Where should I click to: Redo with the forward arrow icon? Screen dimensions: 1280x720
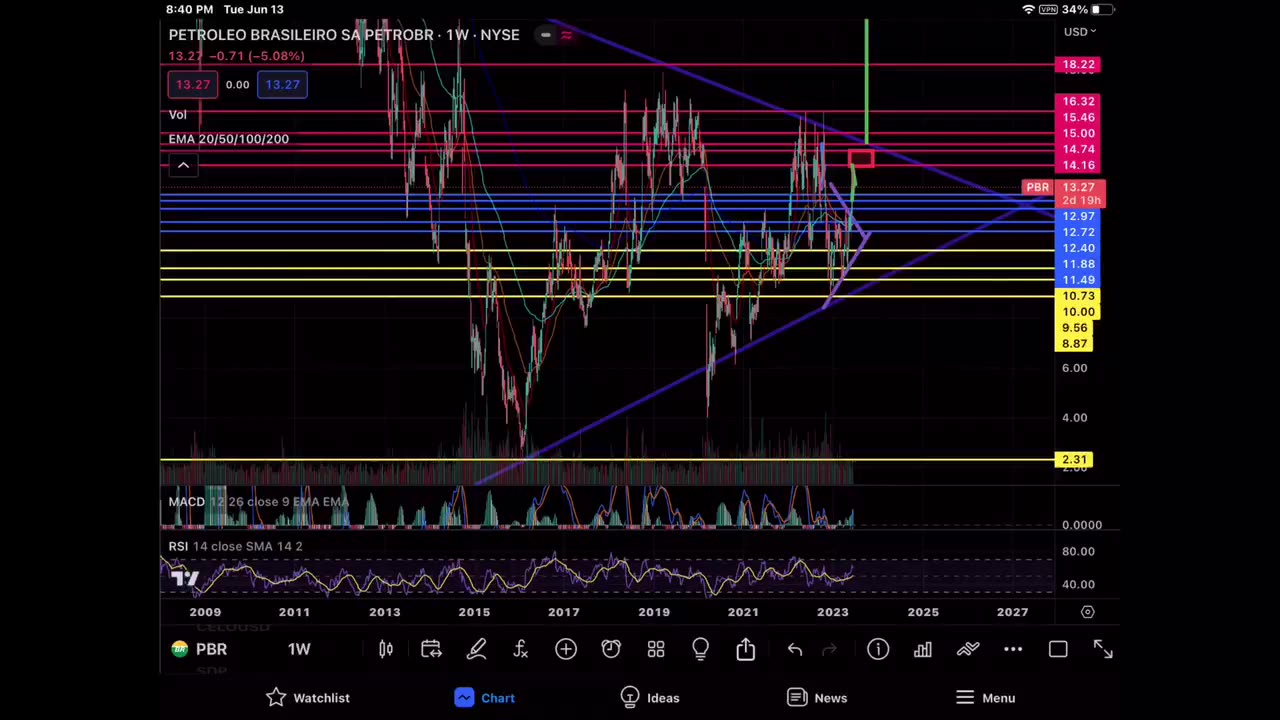tap(829, 650)
